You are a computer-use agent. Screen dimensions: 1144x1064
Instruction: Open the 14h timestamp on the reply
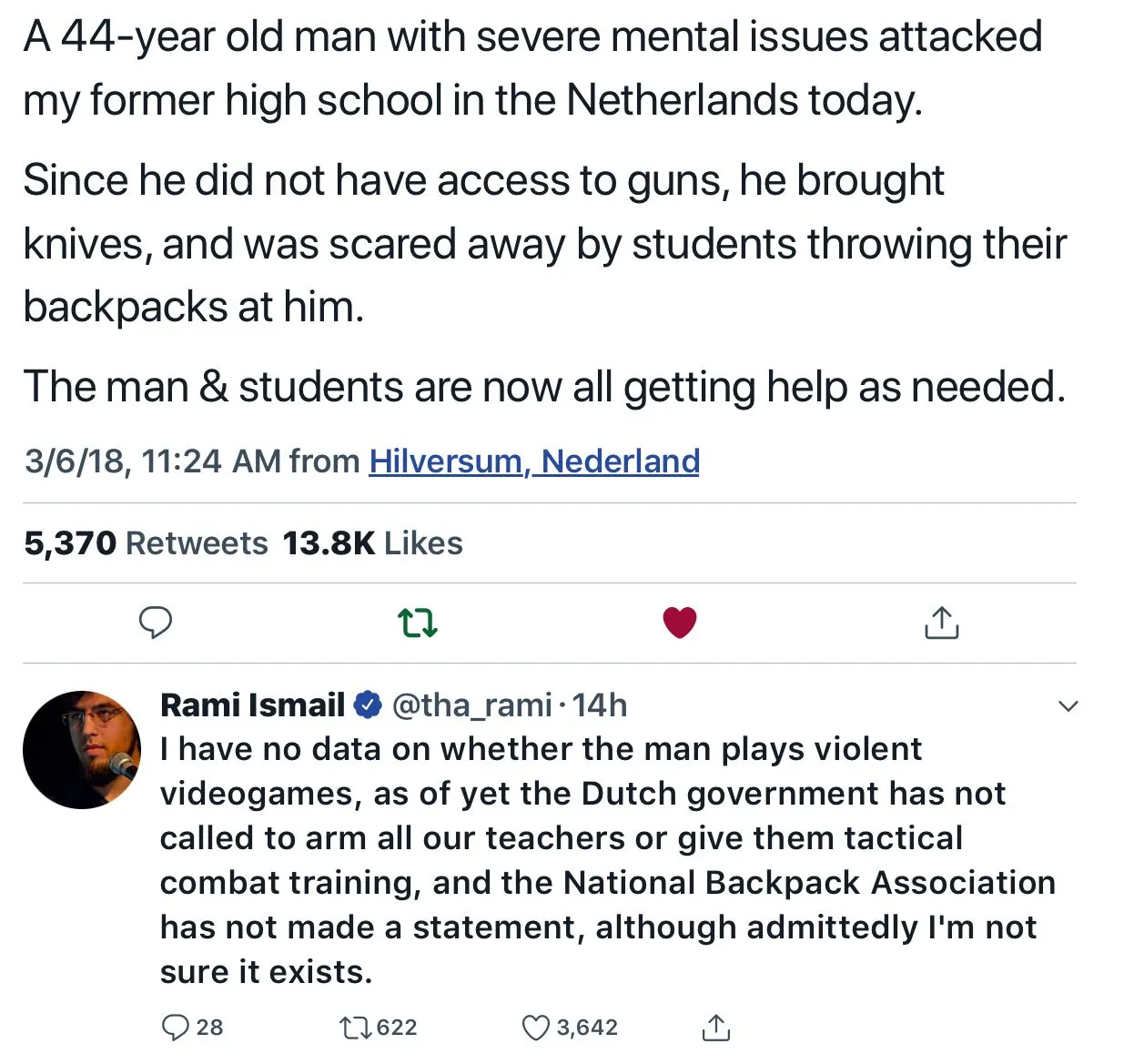(x=600, y=704)
